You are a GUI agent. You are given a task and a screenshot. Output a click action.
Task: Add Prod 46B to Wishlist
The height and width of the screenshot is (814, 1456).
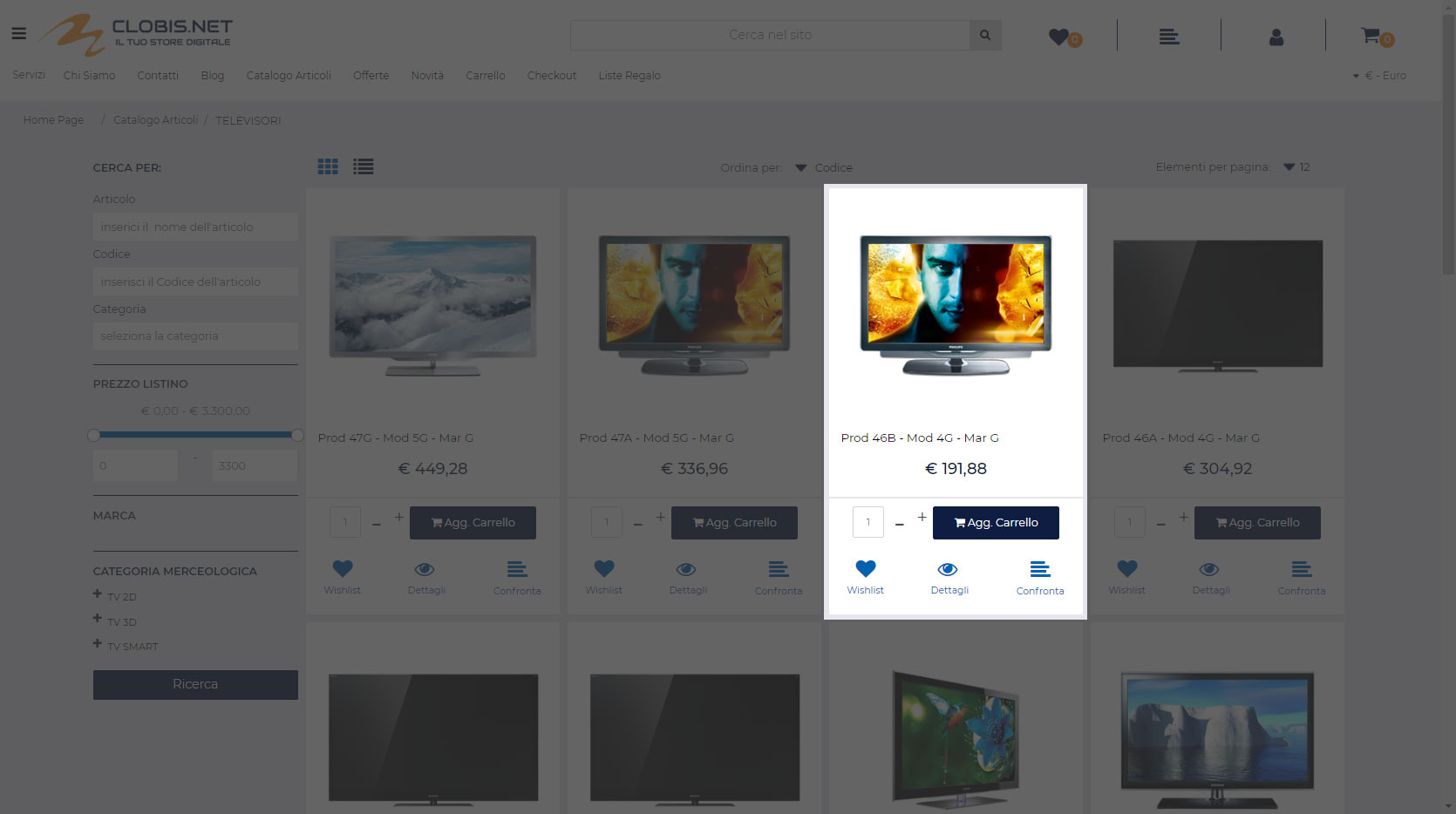pyautogui.click(x=865, y=570)
